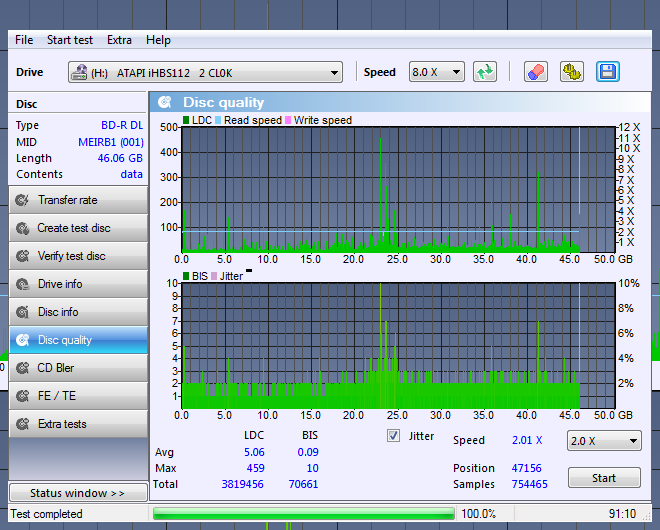
Task: Open the FE / TE test
Action: pyautogui.click(x=78, y=396)
